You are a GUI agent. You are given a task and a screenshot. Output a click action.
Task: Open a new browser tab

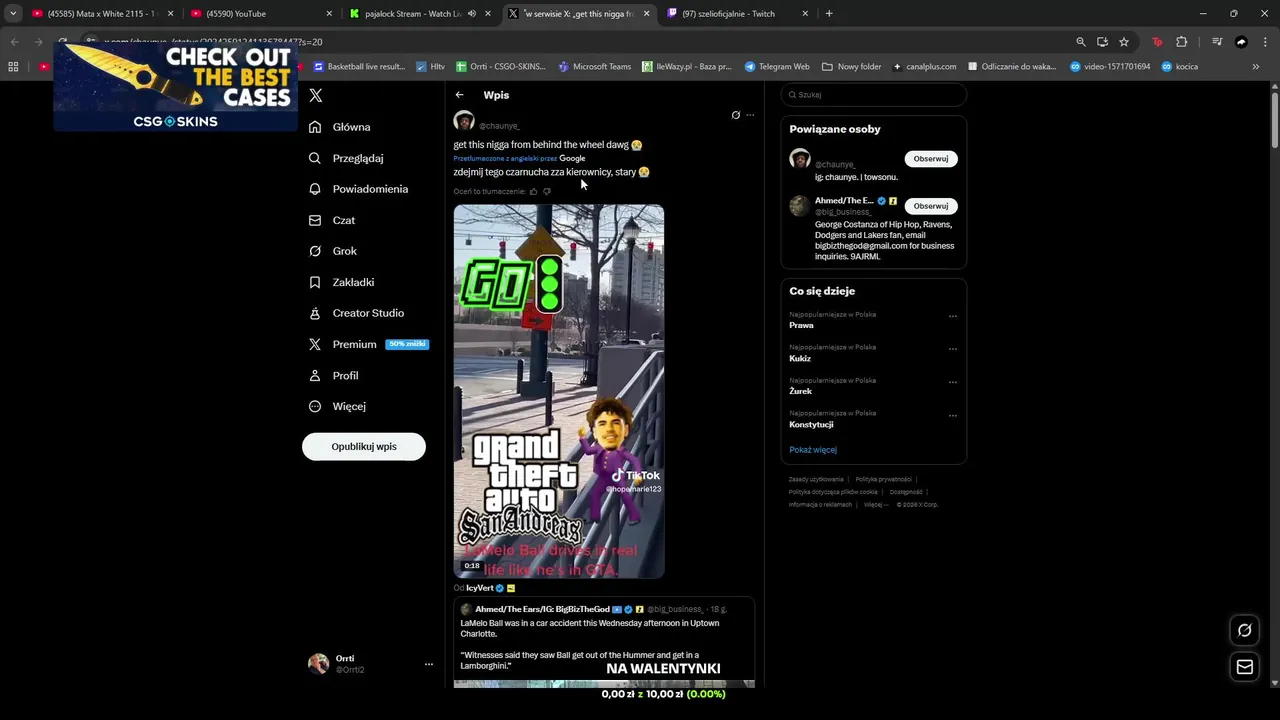pos(829,14)
